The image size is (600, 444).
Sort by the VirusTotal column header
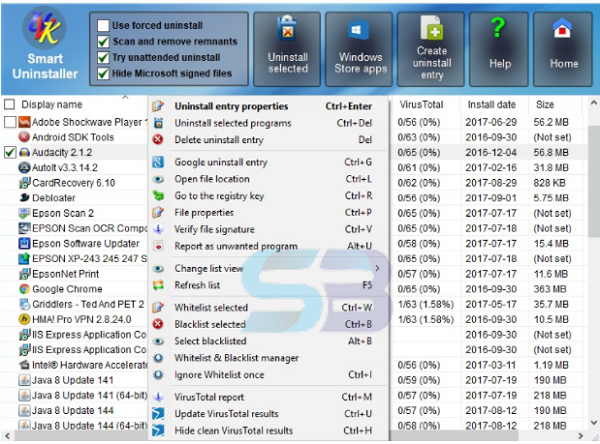coord(421,104)
